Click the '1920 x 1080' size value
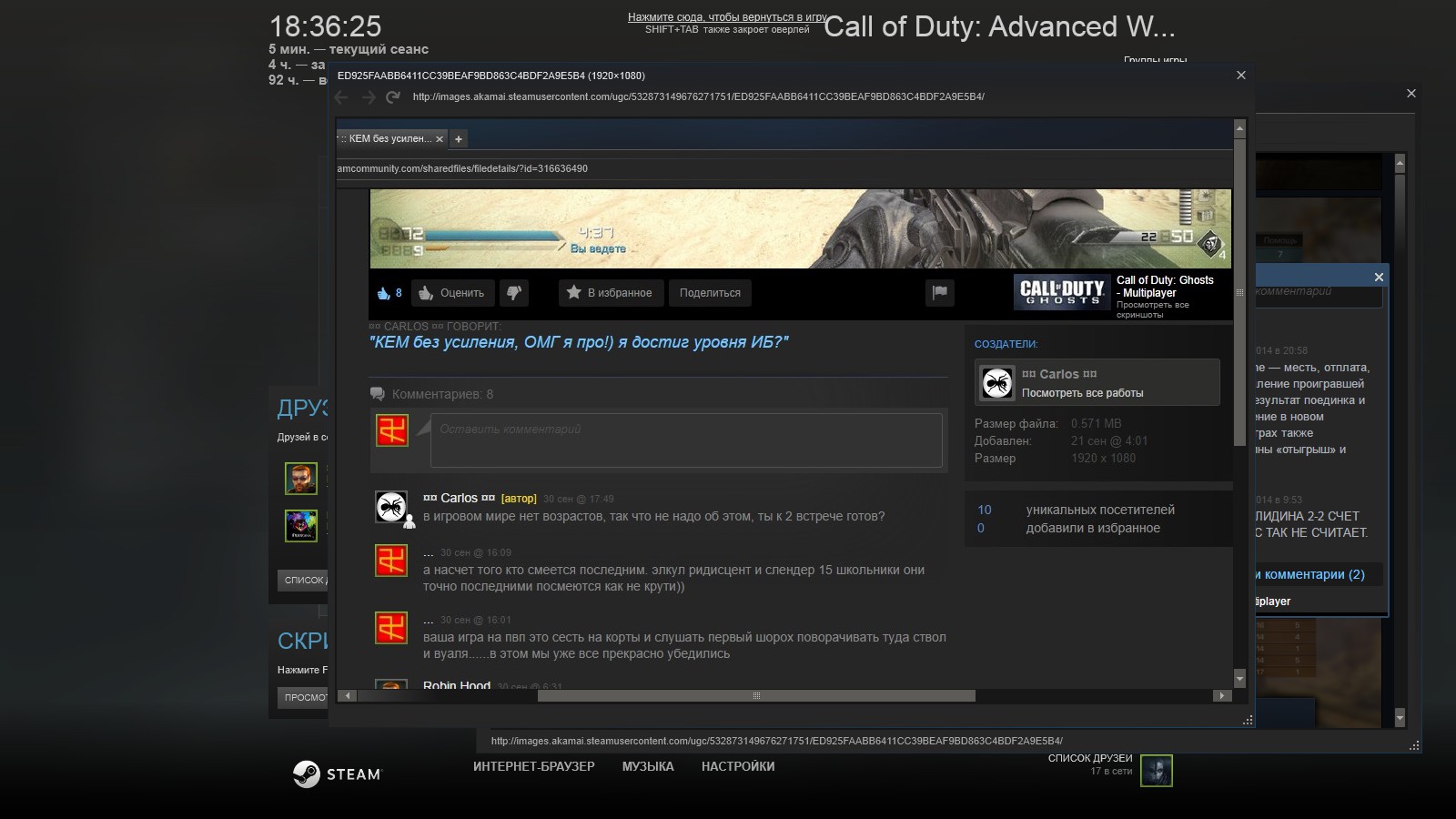 pos(1103,459)
